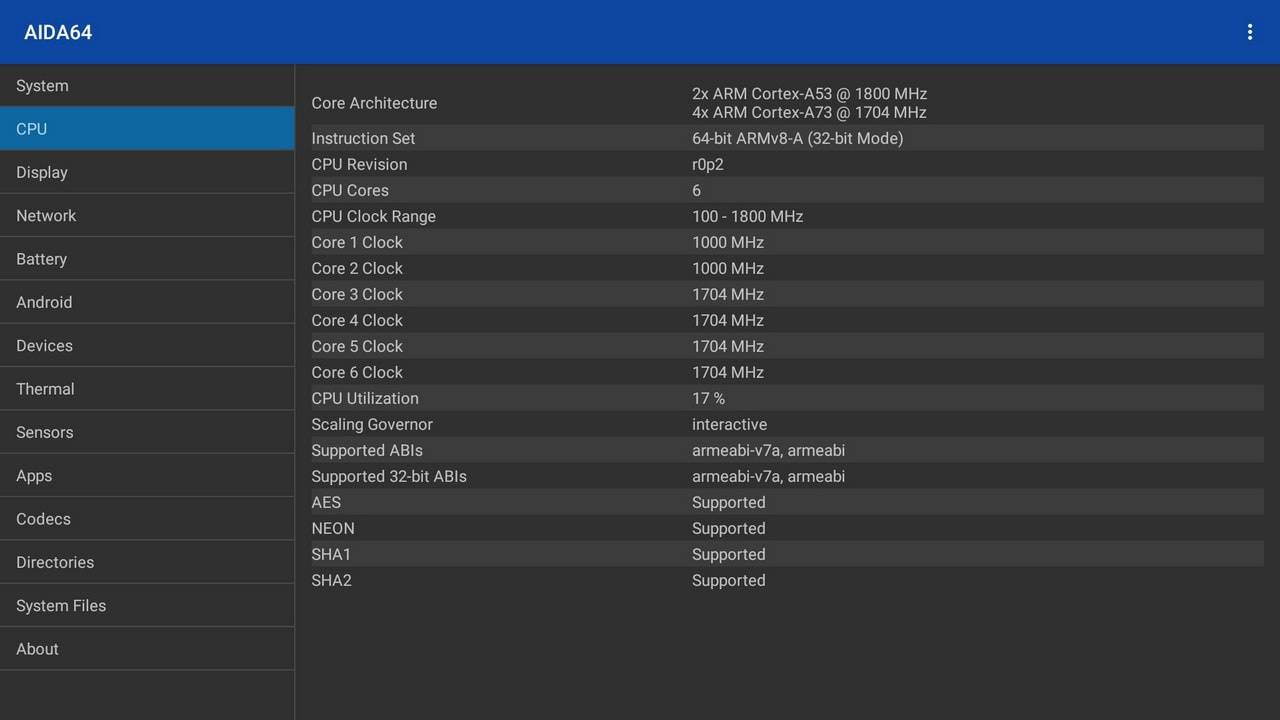Open the Display section

coord(147,172)
